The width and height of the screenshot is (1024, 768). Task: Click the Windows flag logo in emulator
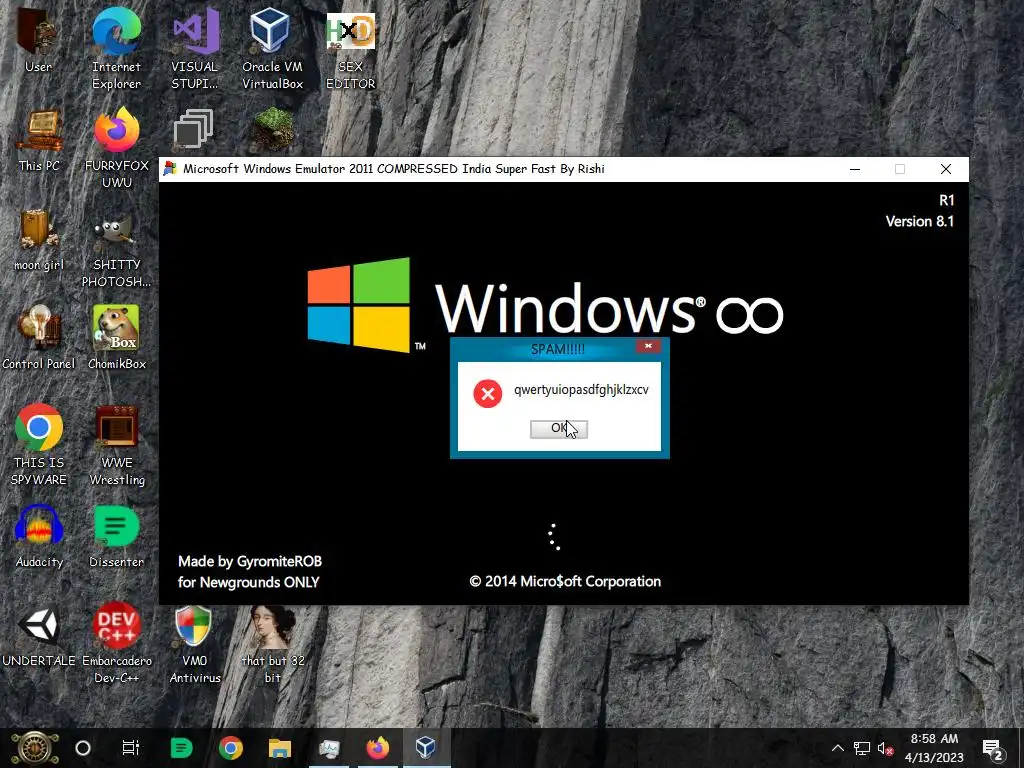(359, 304)
